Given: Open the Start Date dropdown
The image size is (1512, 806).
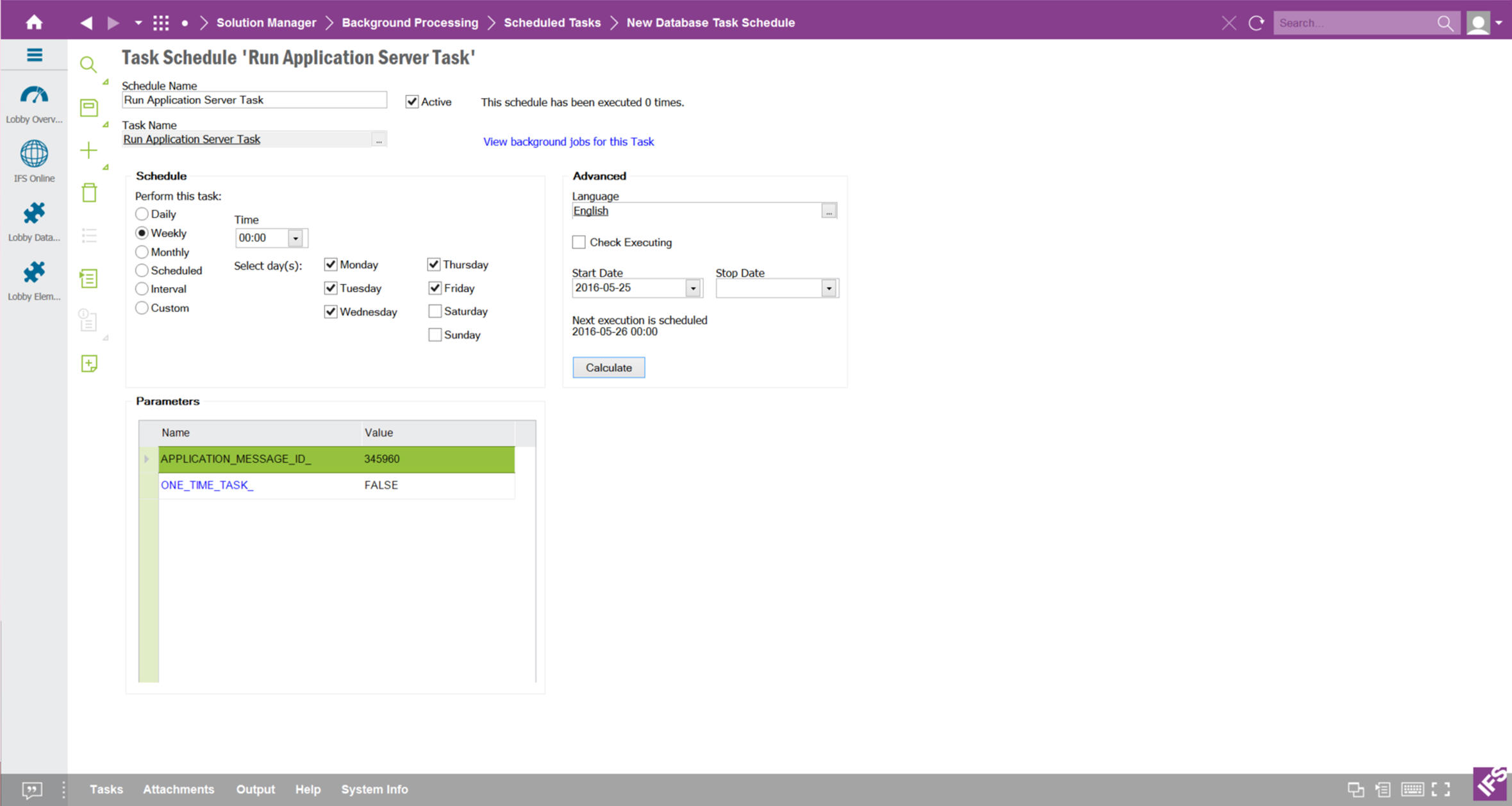Looking at the screenshot, I should [x=693, y=288].
